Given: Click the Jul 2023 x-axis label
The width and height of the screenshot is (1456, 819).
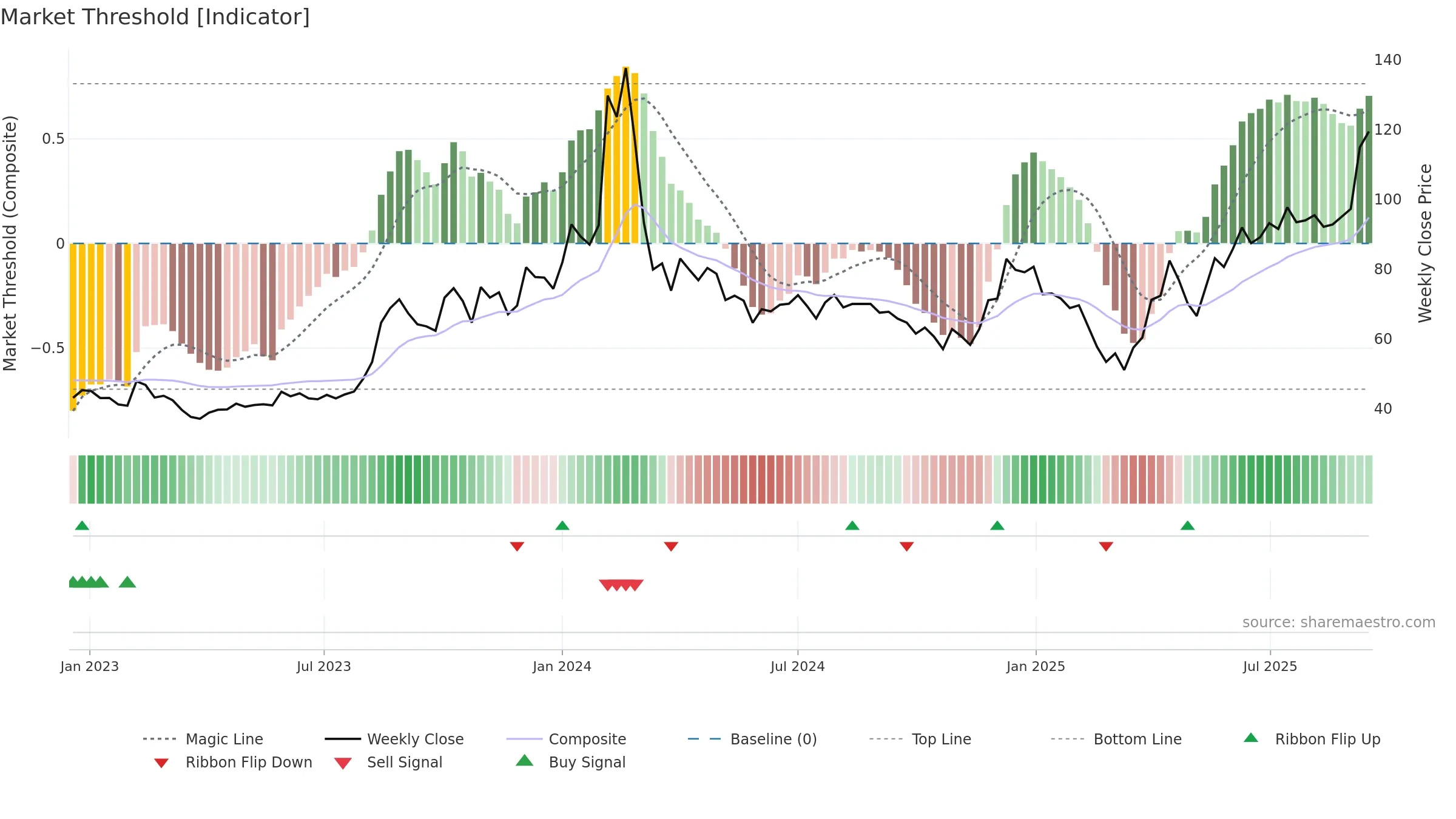Looking at the screenshot, I should point(324,667).
